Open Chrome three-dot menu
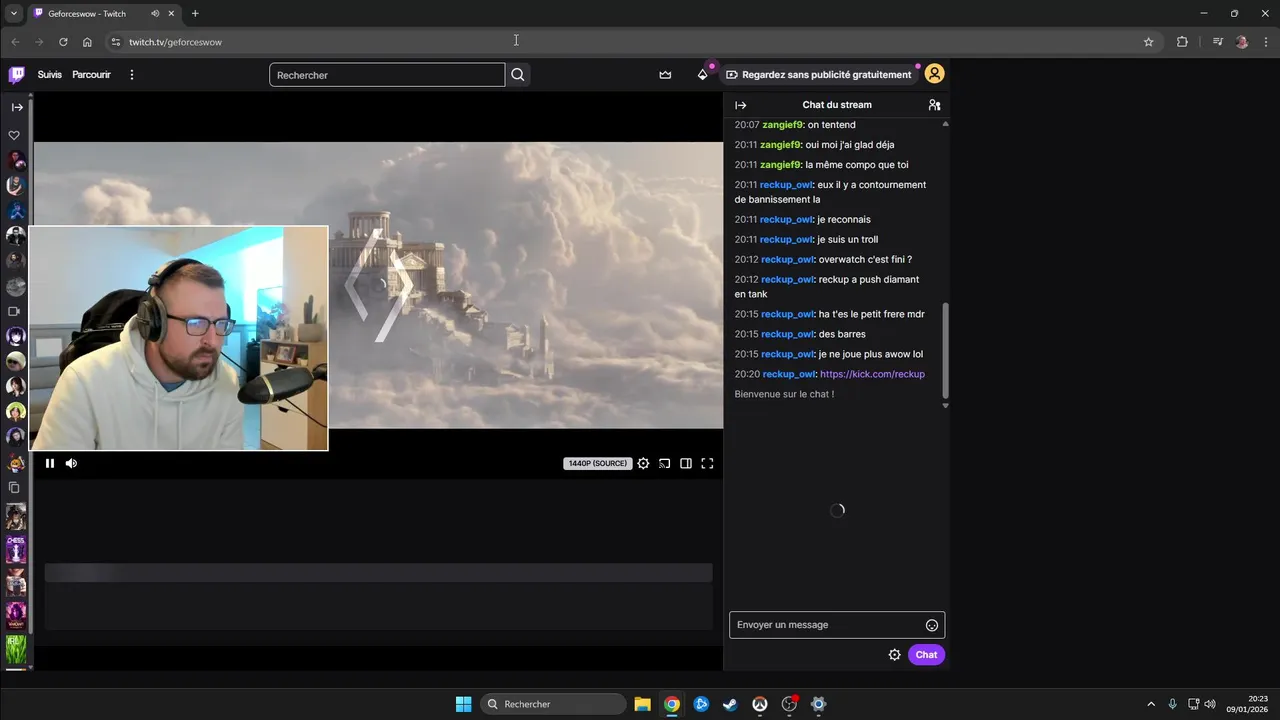 (1266, 42)
